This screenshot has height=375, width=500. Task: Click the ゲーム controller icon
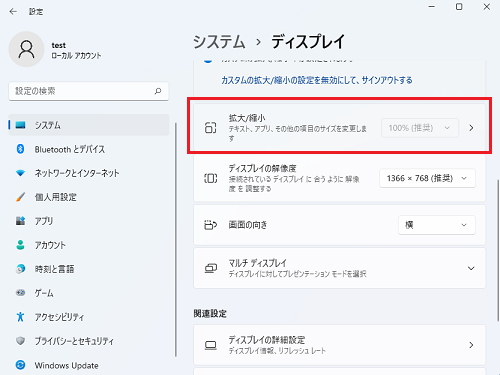20,293
